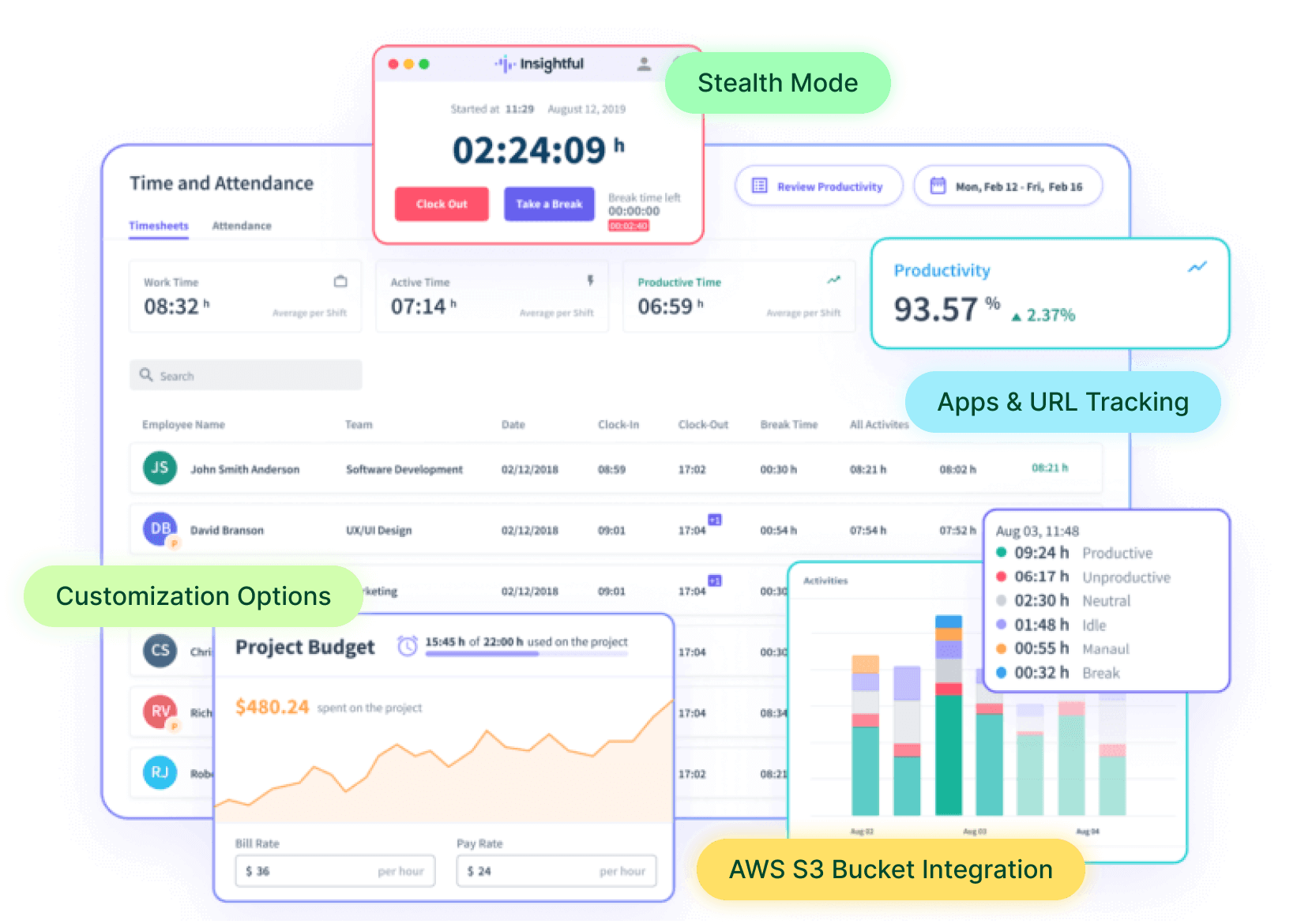Click the Productive Time 06:59 value
Image resolution: width=1297 pixels, height=924 pixels.
(671, 306)
